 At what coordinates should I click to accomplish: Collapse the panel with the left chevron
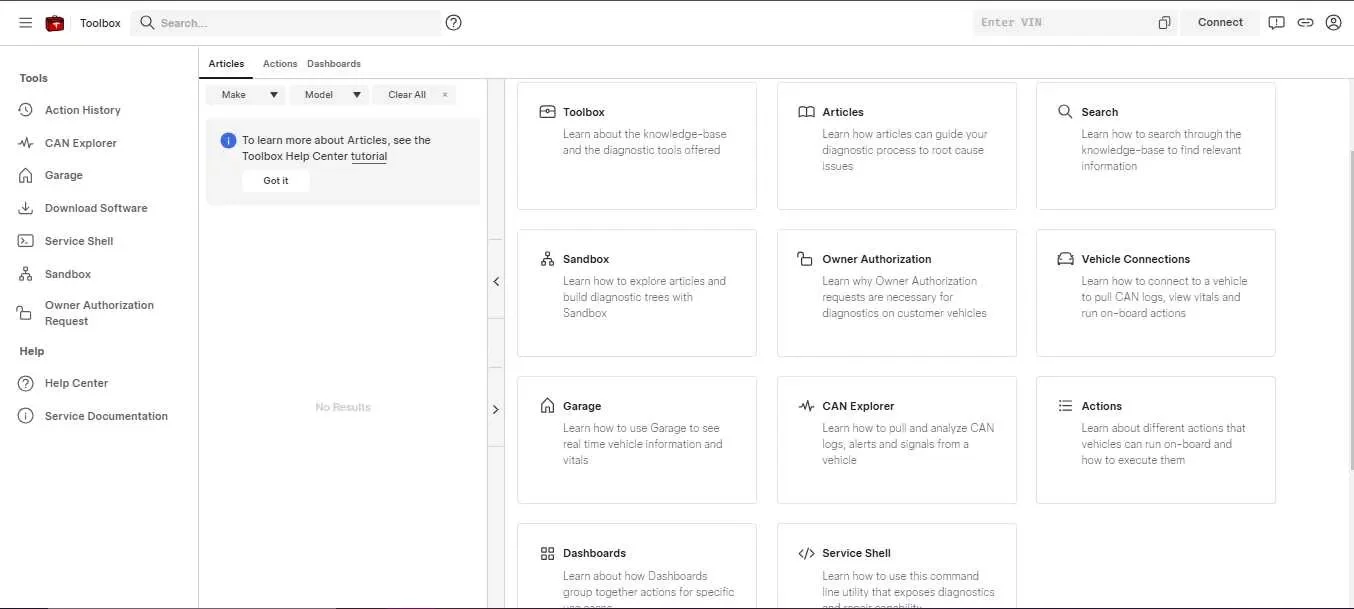point(496,282)
